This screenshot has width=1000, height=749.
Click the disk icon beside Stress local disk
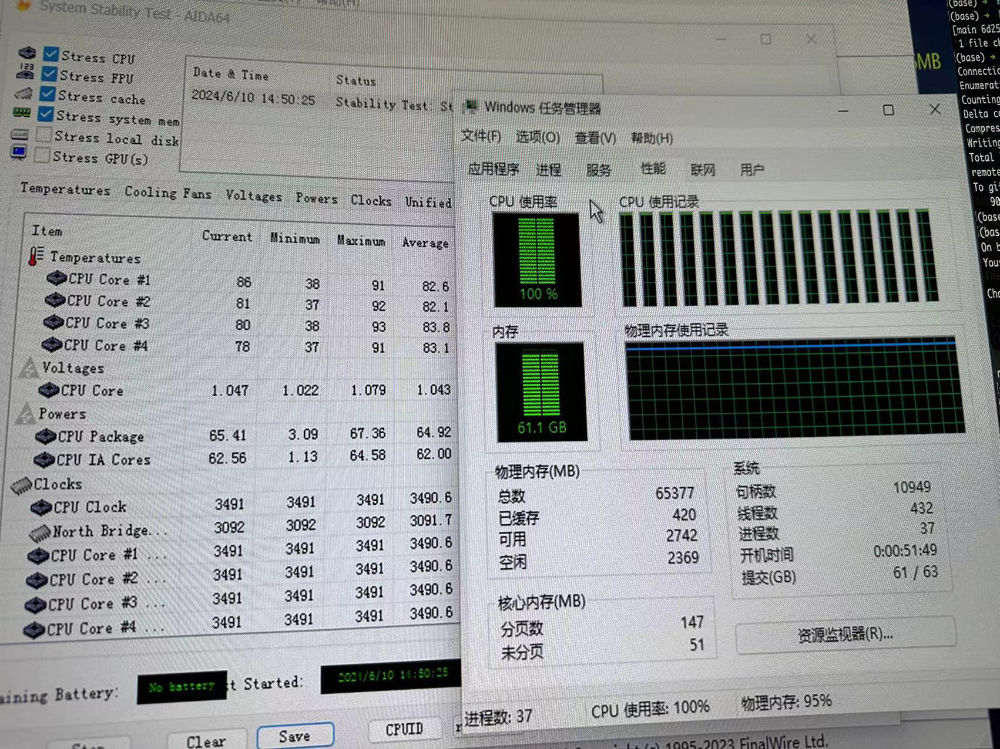pos(20,134)
